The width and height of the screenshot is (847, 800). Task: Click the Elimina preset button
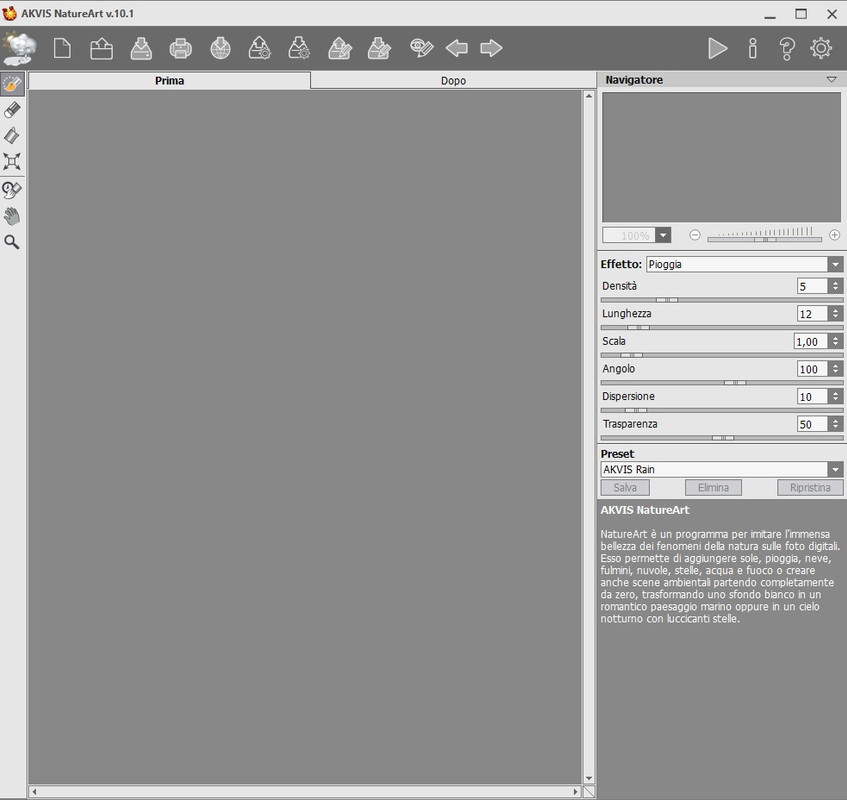pos(713,487)
